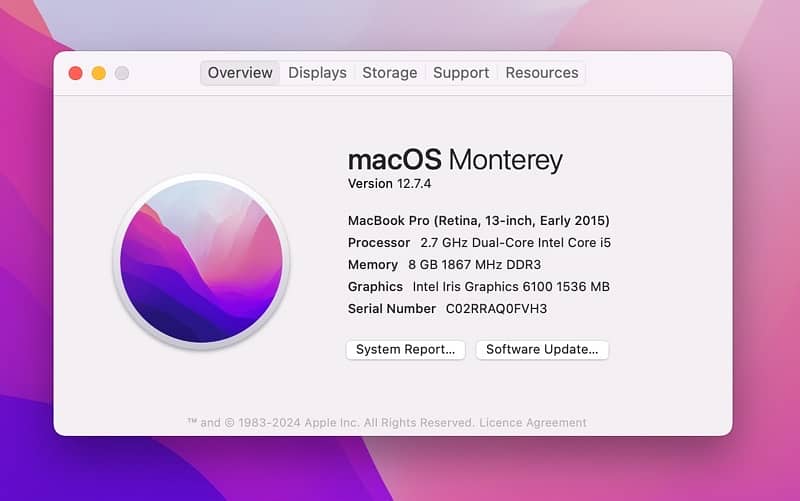Close the About This Mac window

point(76,73)
